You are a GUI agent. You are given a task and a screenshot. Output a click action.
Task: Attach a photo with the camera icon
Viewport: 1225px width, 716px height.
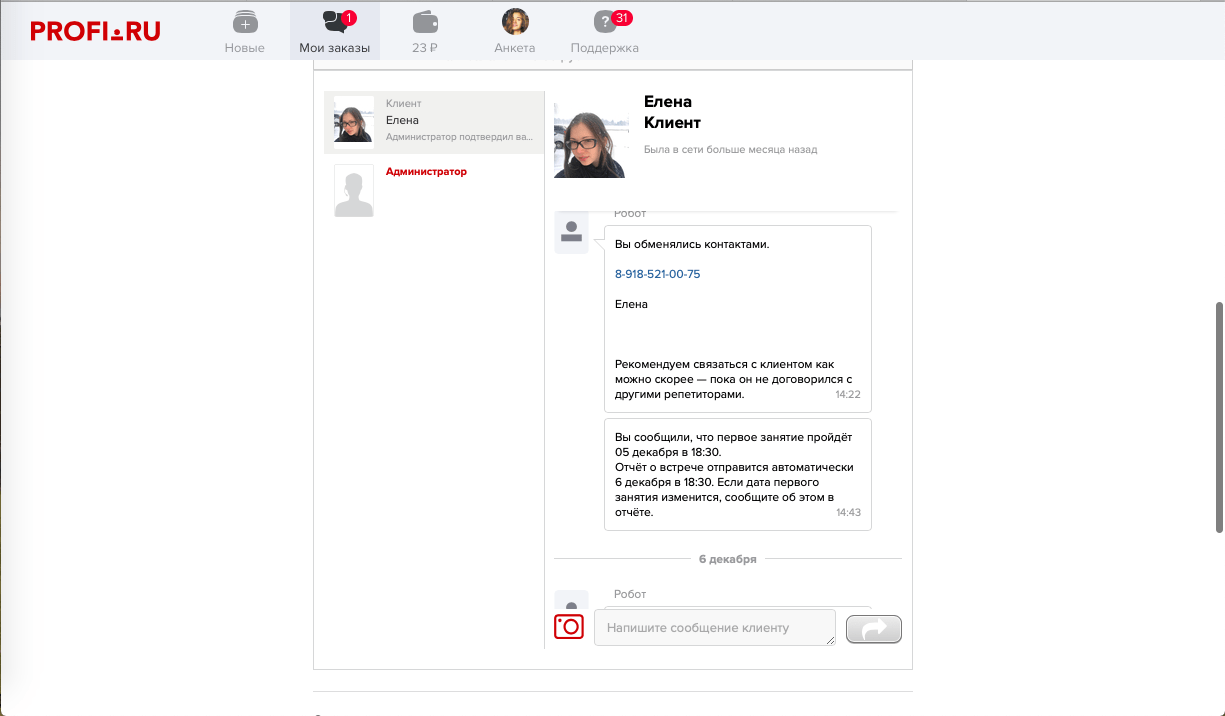[569, 627]
